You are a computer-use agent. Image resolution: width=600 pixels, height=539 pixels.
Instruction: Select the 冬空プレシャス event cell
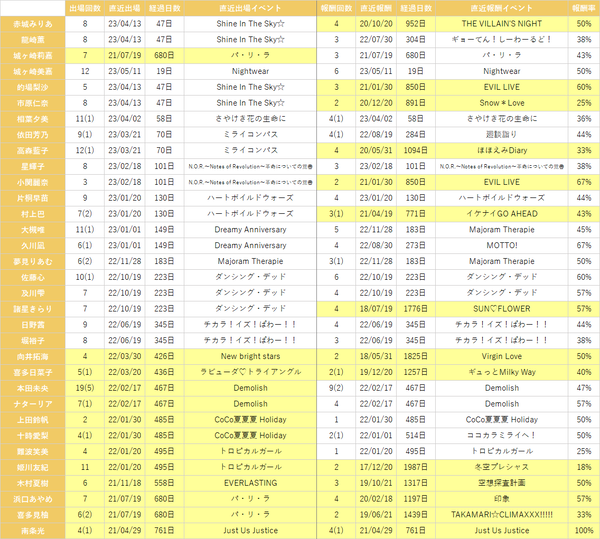pos(502,467)
